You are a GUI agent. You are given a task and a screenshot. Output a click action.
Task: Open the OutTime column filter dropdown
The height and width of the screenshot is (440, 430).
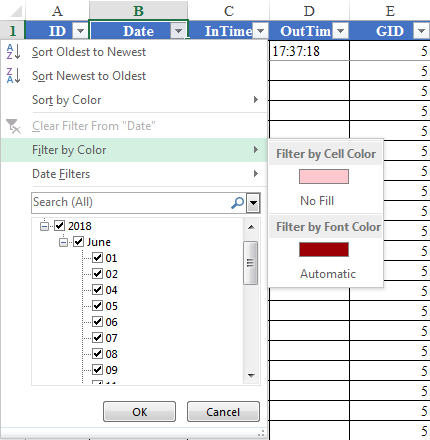(340, 31)
